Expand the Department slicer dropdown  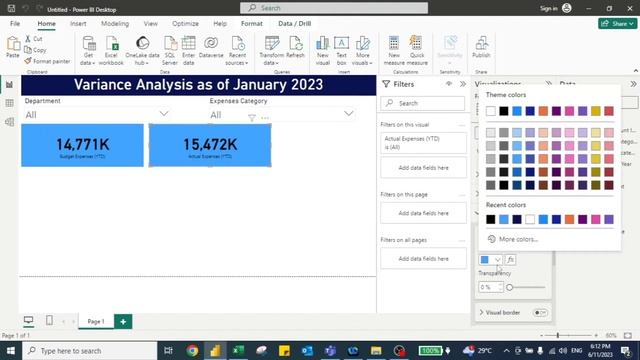click(164, 113)
